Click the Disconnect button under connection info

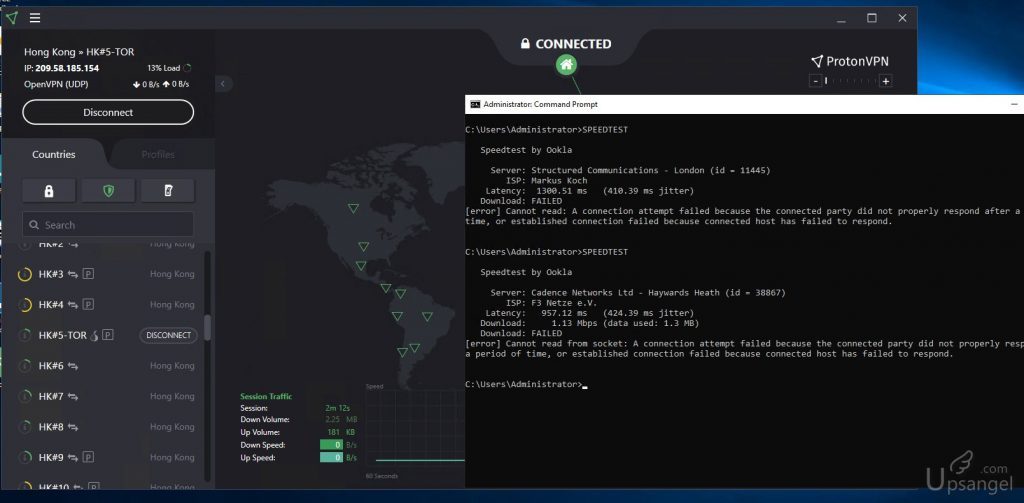[x=108, y=112]
